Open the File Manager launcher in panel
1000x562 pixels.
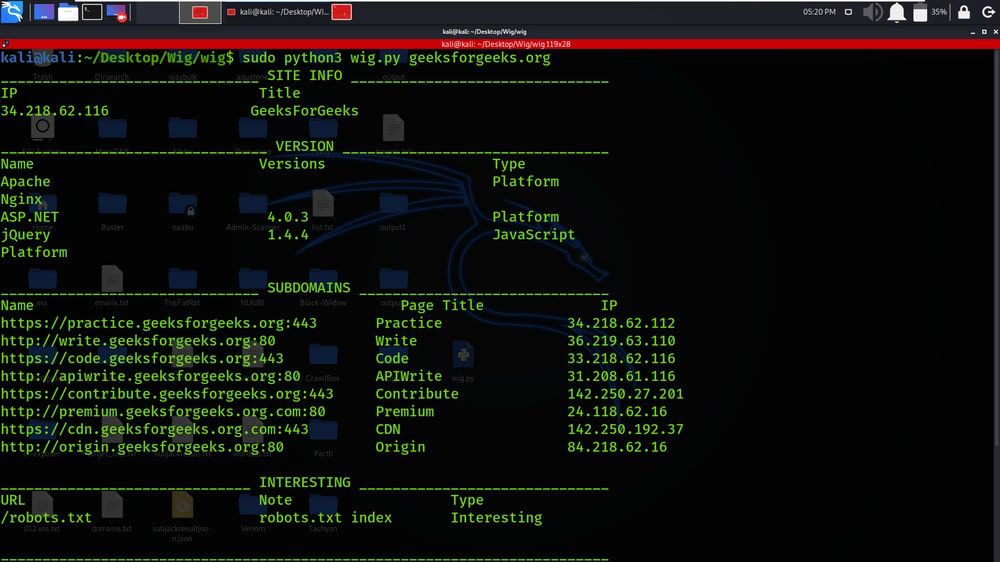(x=68, y=12)
